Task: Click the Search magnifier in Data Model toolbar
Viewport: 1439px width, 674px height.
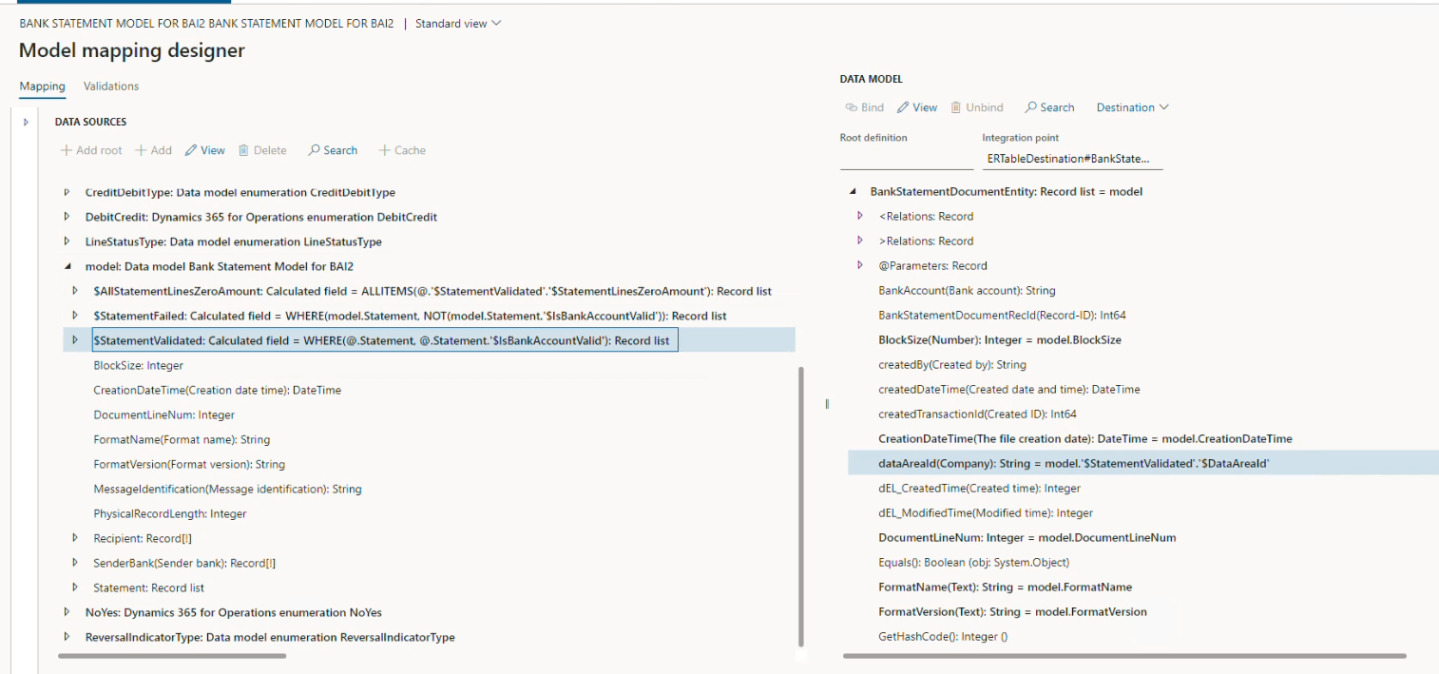Action: (1030, 107)
